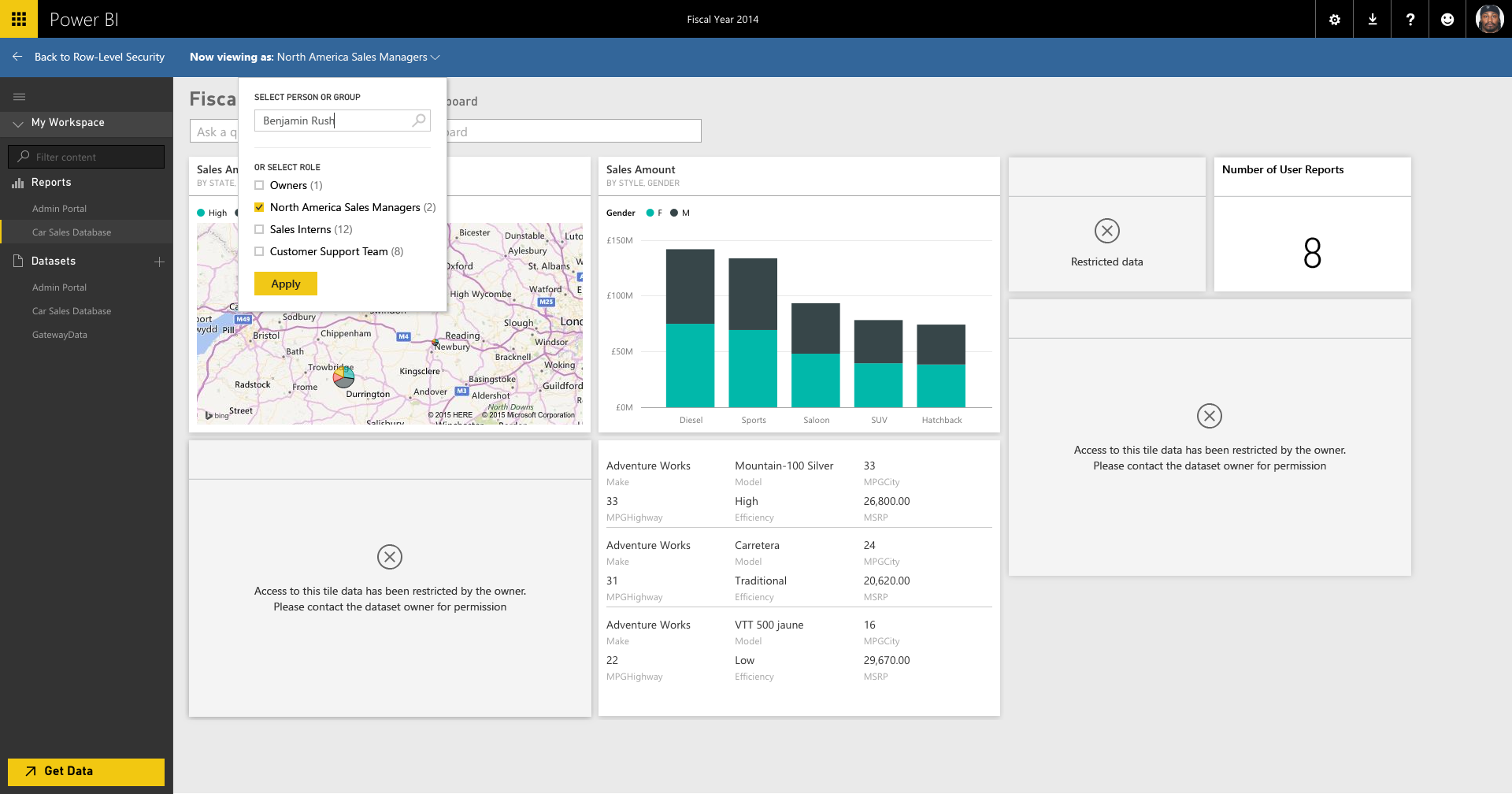Uncheck North America Sales Managers checkbox

[x=259, y=208]
